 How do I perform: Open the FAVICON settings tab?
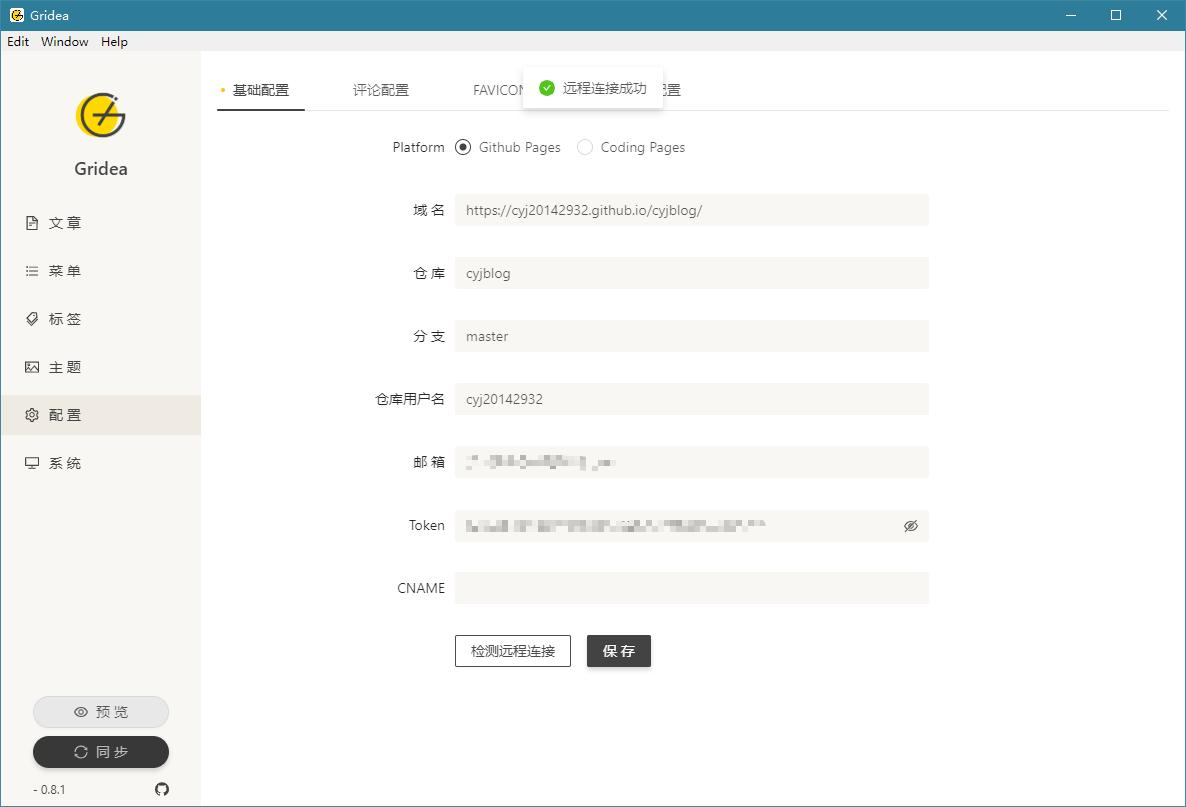tap(497, 89)
